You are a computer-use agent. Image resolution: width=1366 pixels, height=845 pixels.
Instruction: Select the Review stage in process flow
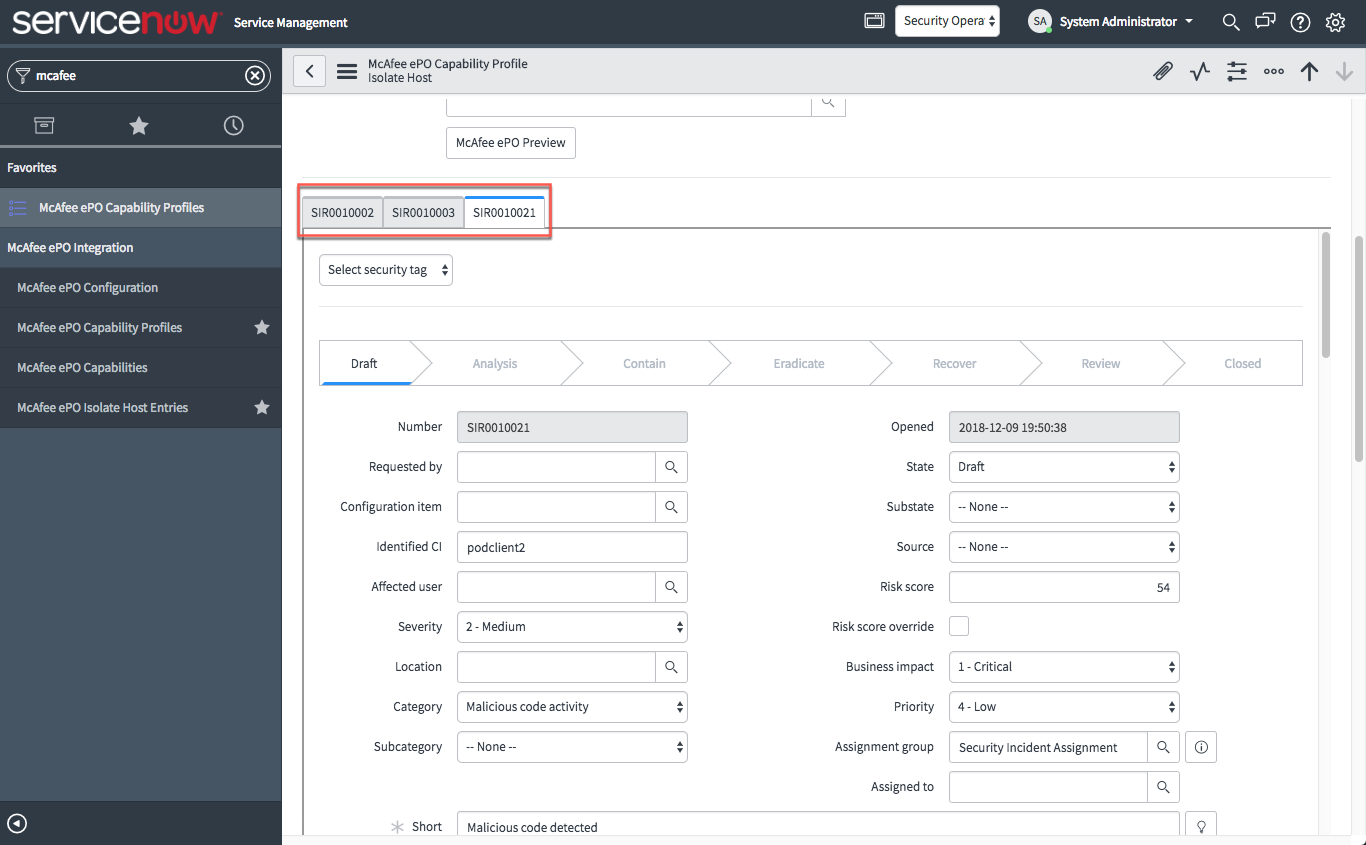click(x=1100, y=364)
